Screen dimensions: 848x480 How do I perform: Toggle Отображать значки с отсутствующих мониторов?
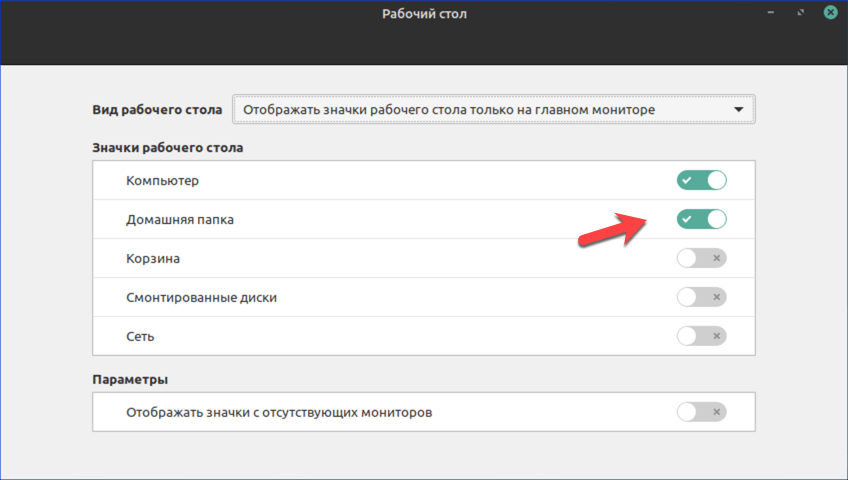tap(701, 412)
